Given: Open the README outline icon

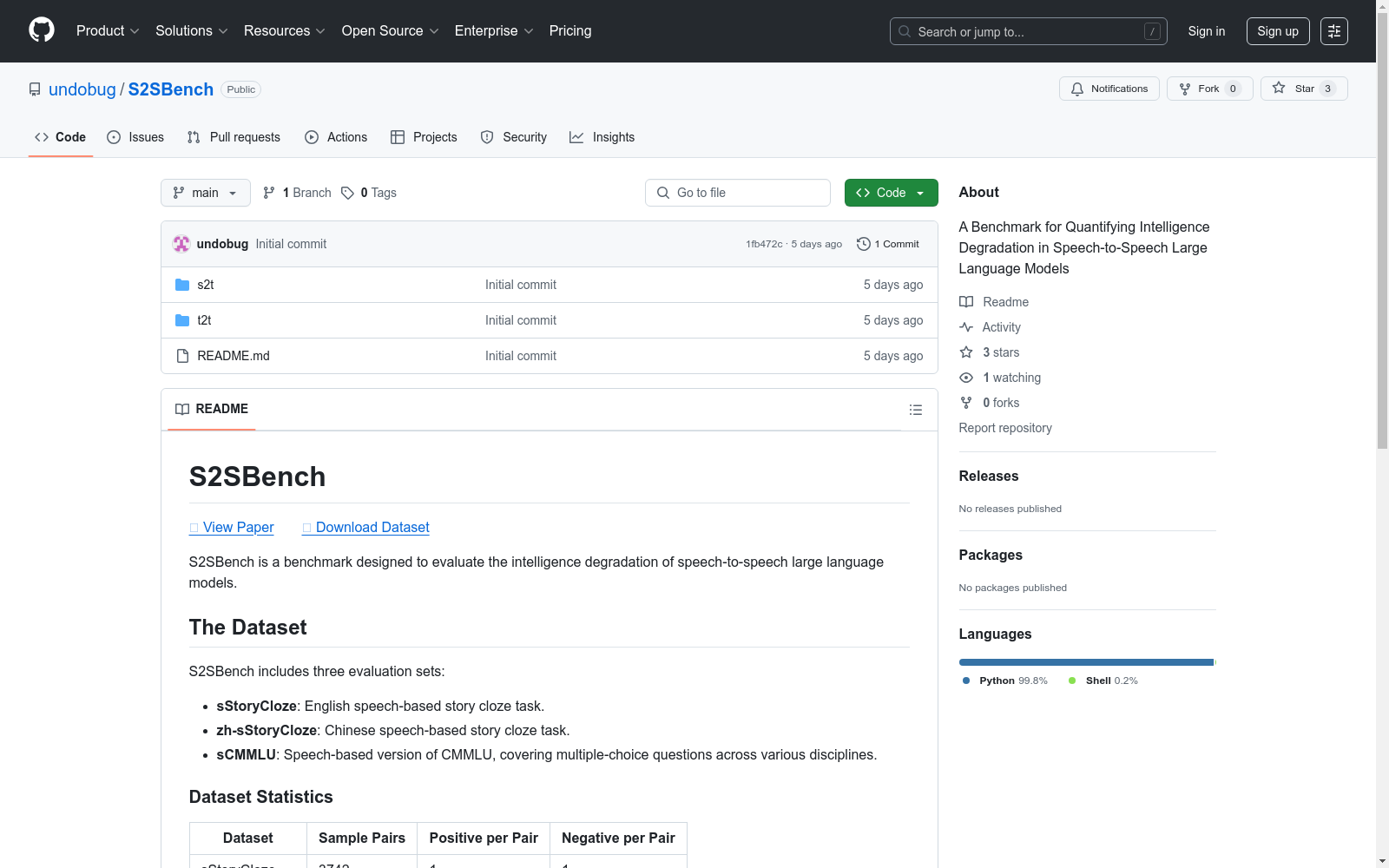Looking at the screenshot, I should click(915, 410).
